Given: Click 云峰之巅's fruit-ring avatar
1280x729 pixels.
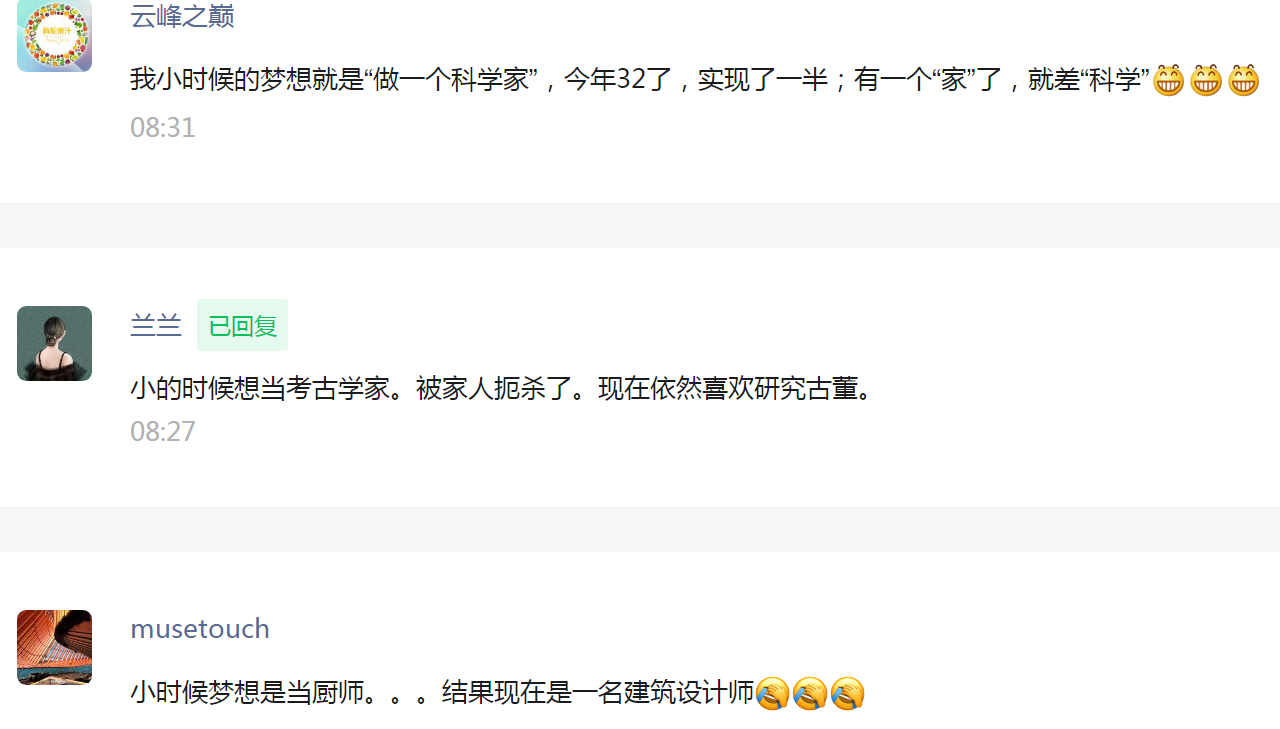Looking at the screenshot, I should point(54,35).
